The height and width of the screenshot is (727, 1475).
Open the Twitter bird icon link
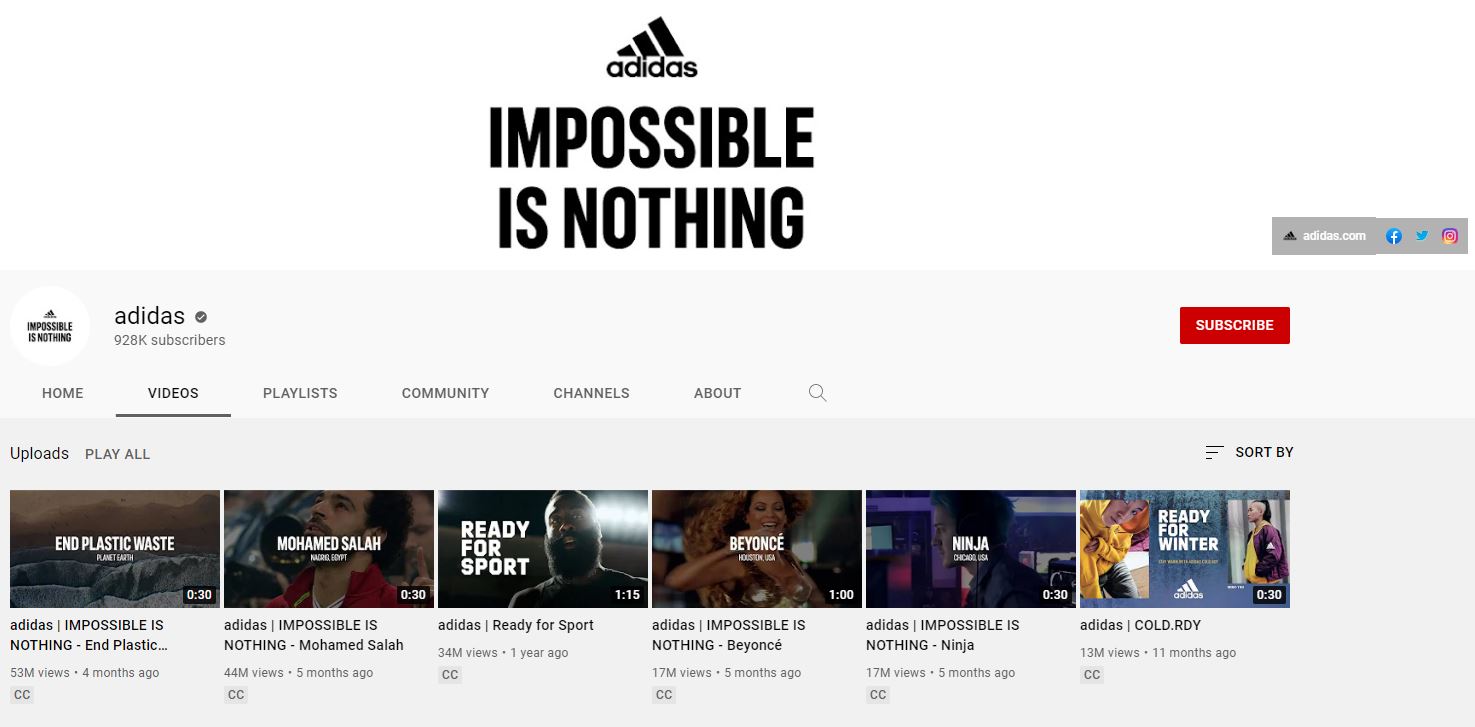[x=1422, y=236]
